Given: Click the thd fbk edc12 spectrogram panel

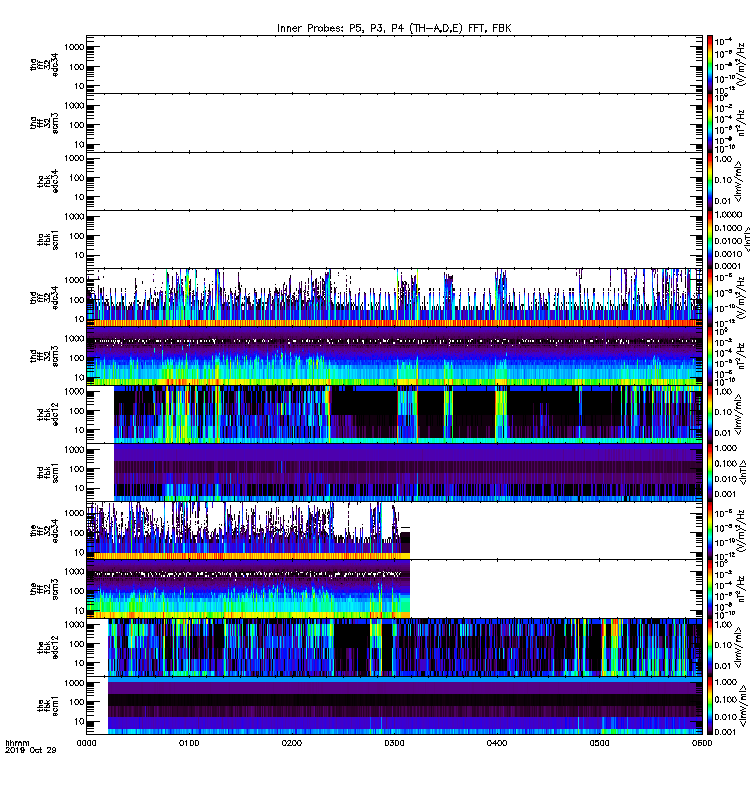Looking at the screenshot, I should click(x=394, y=414).
